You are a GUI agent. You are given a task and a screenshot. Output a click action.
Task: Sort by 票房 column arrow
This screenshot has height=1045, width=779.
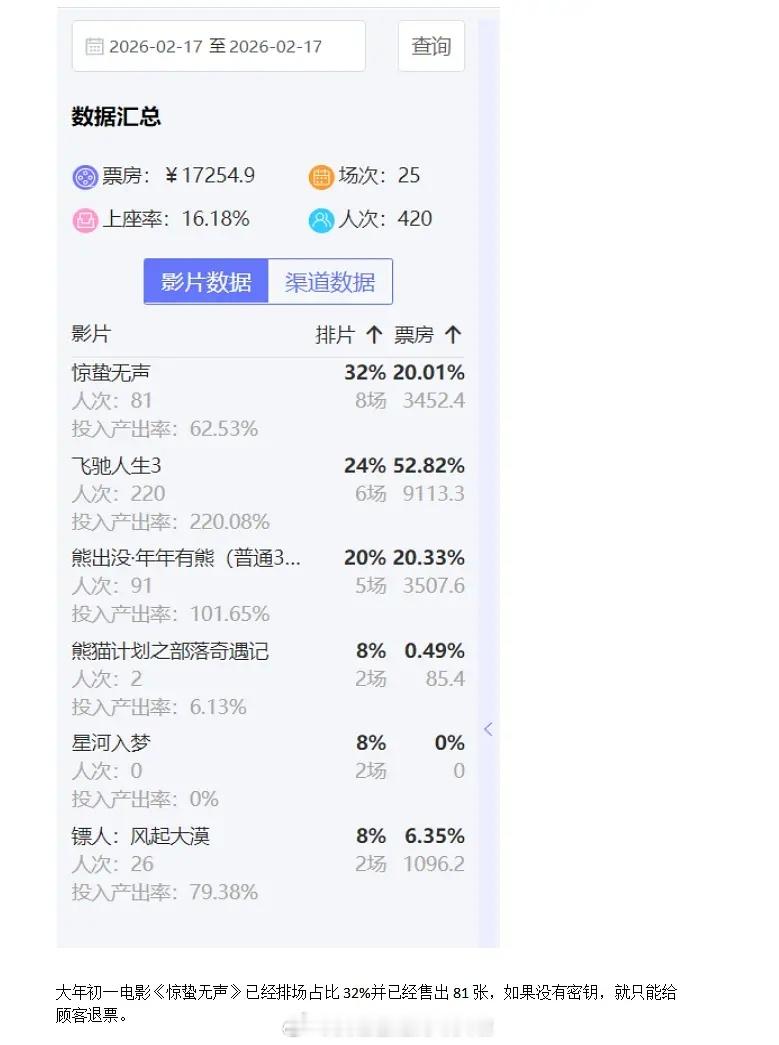tap(453, 335)
